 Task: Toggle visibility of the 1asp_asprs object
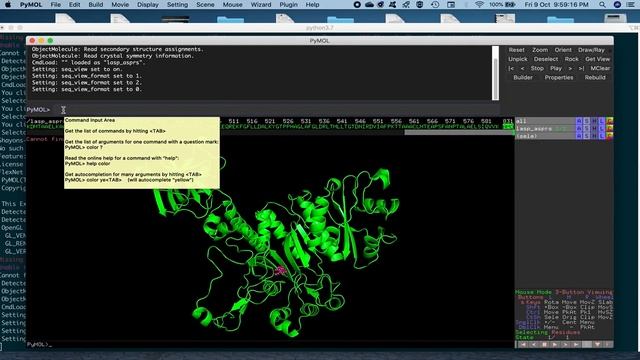545,129
